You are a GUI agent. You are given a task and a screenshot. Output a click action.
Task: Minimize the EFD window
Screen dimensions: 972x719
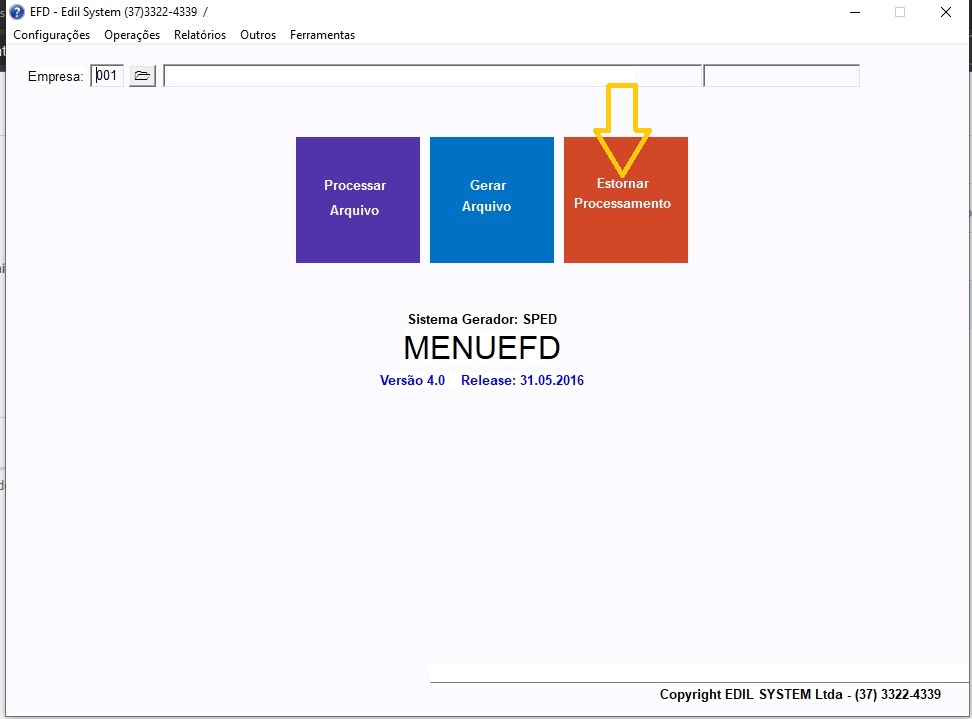click(854, 12)
